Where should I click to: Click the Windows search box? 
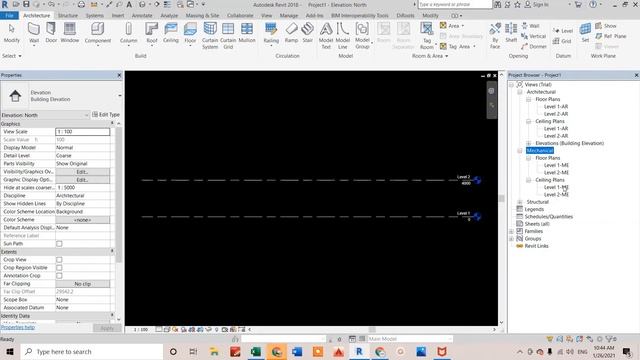pyautogui.click(x=92, y=351)
